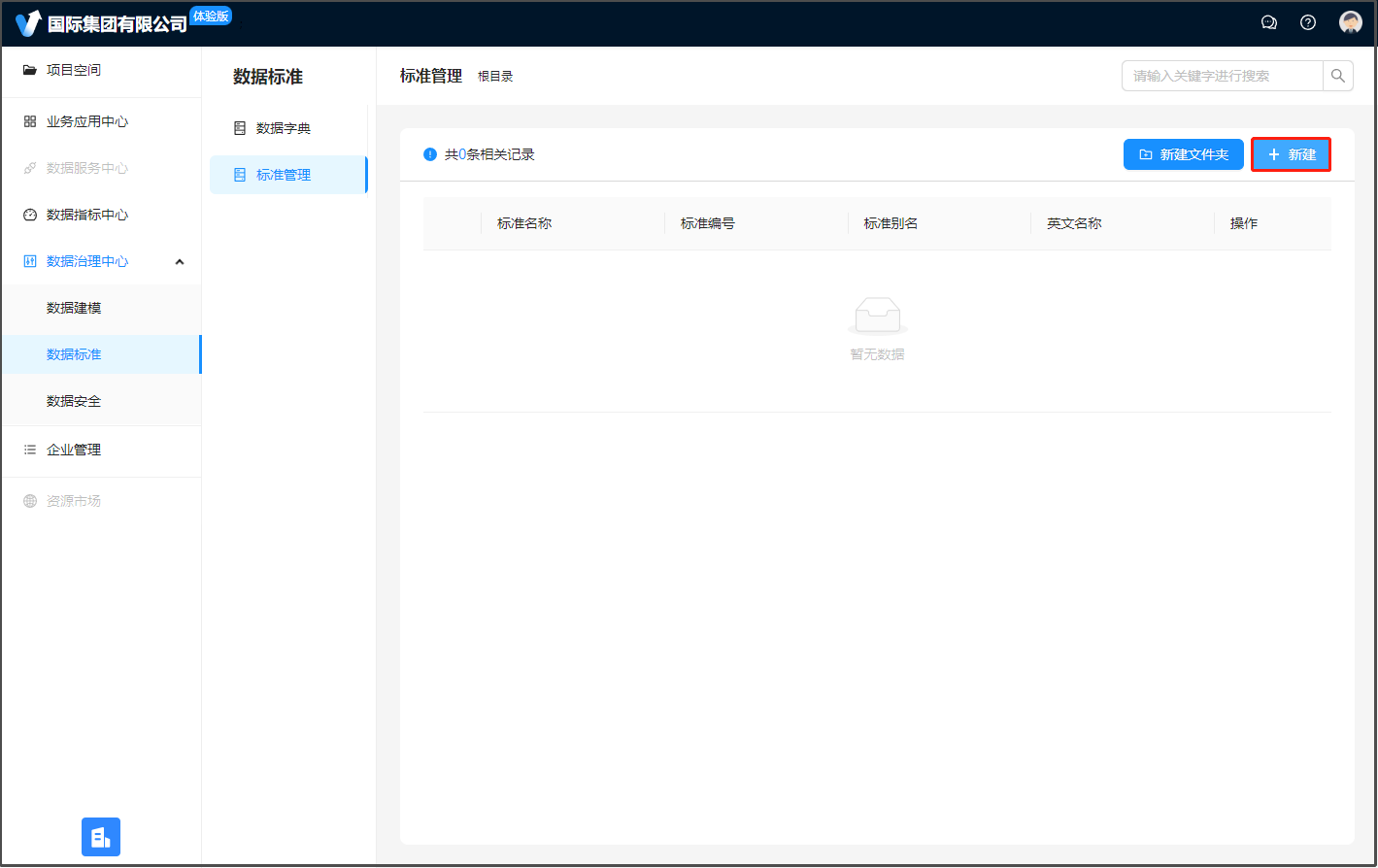Open the help question mark icon
The image size is (1378, 868).
pos(1308,22)
